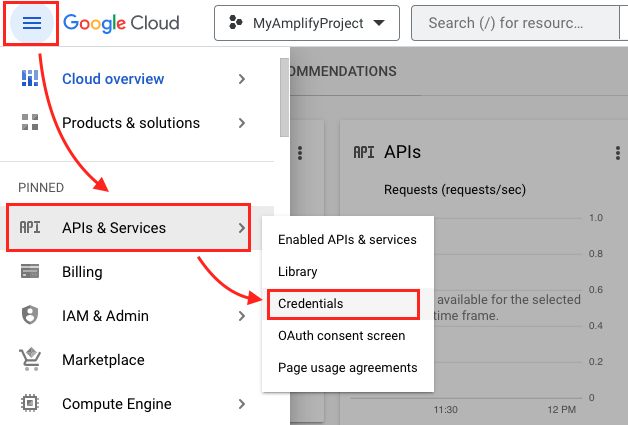Click the API icon in APIs card header

point(364,153)
